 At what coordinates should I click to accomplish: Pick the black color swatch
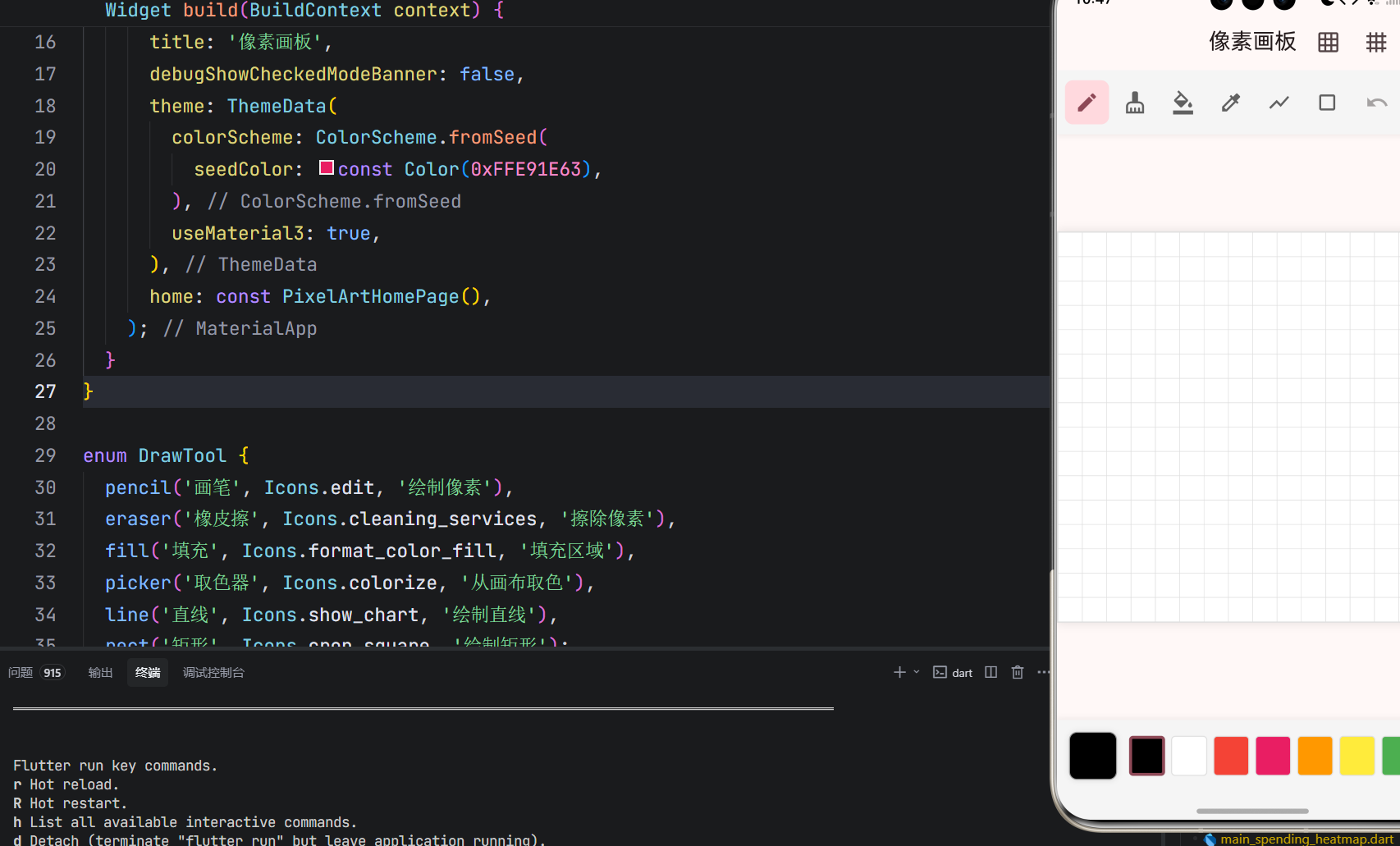[x=1146, y=756]
